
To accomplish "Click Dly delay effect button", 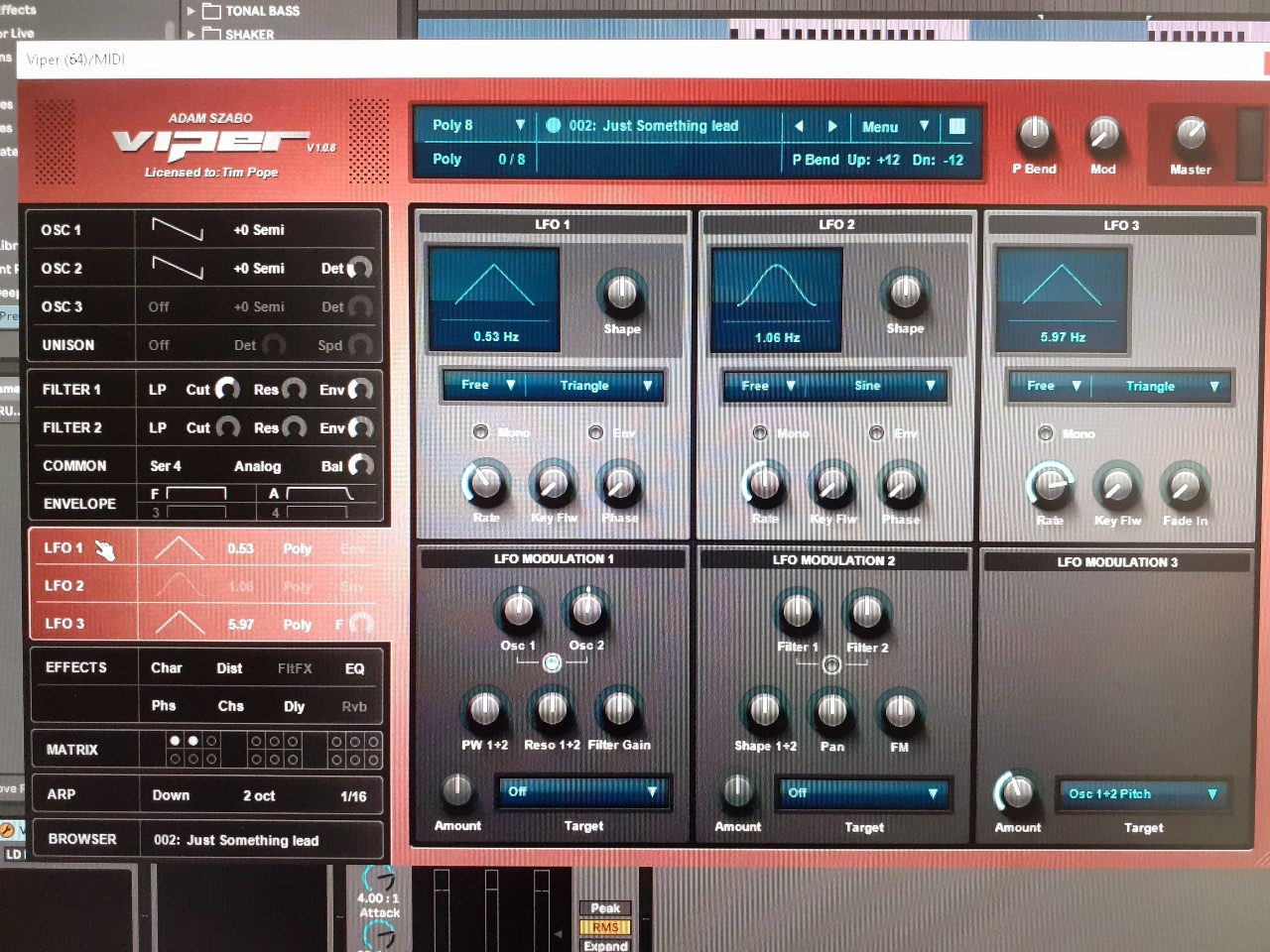I will [x=294, y=706].
